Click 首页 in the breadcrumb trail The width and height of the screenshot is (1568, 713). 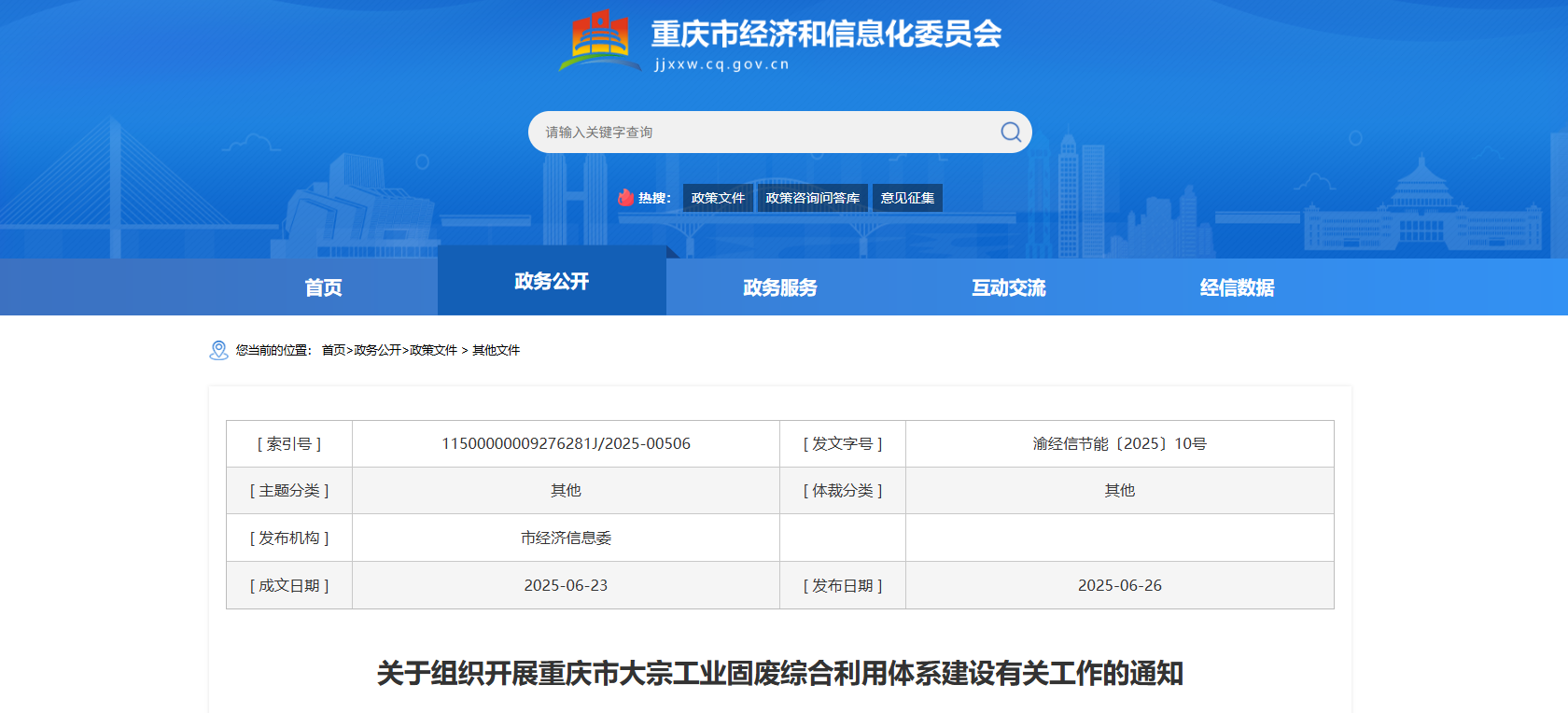tap(333, 350)
